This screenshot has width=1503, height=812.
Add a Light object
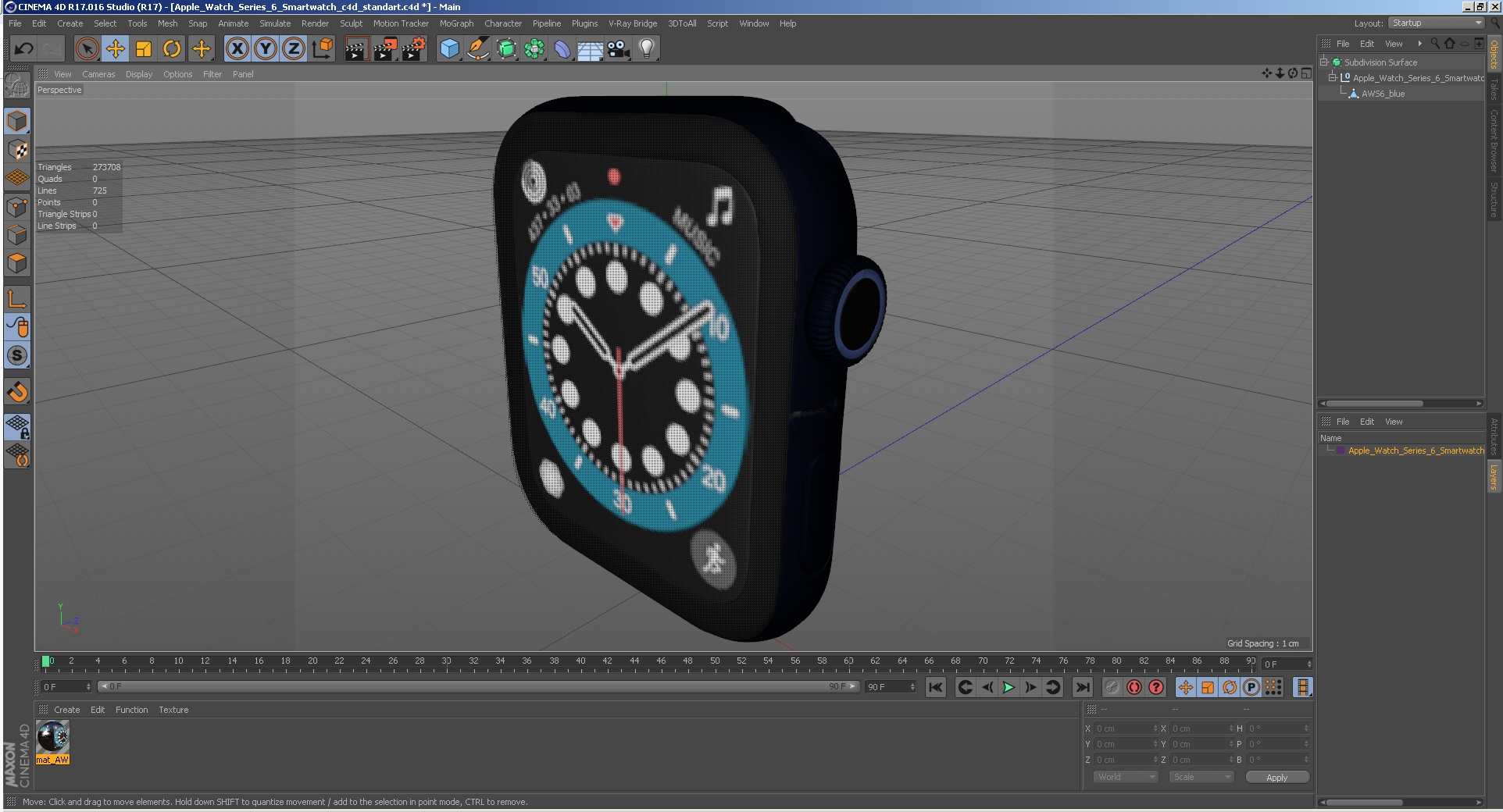(647, 48)
